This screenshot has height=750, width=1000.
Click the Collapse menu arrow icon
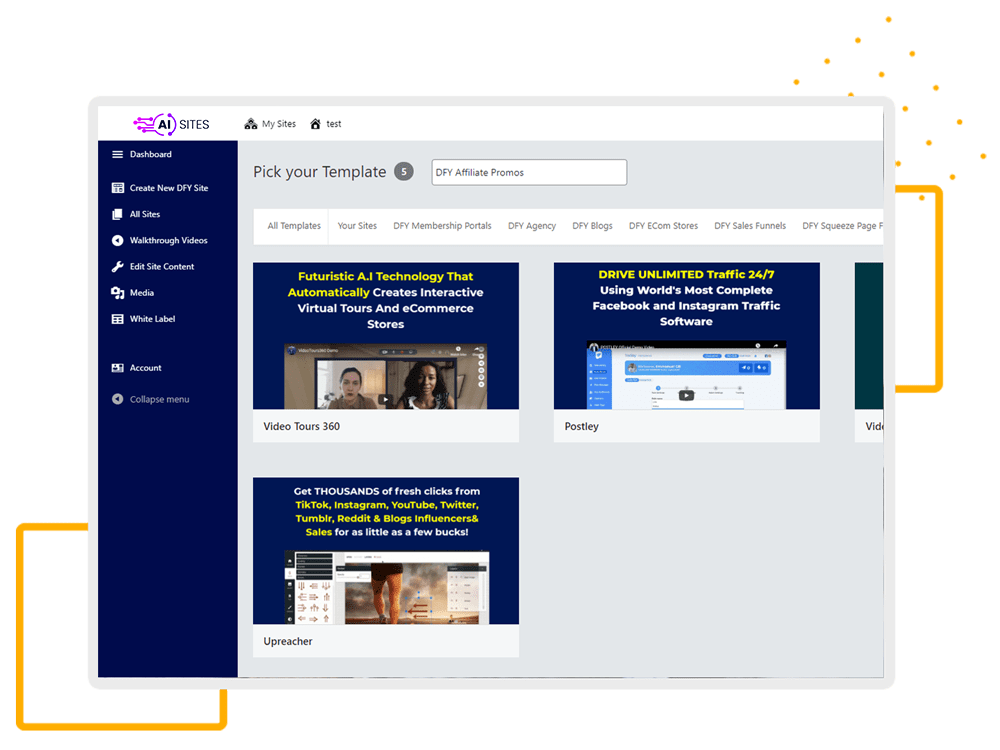click(x=117, y=399)
